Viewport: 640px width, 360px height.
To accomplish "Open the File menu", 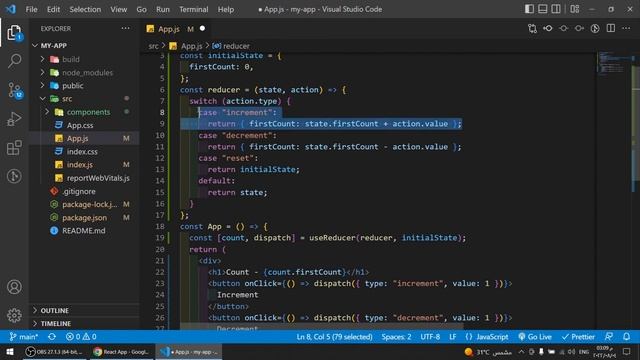I will pyautogui.click(x=31, y=9).
